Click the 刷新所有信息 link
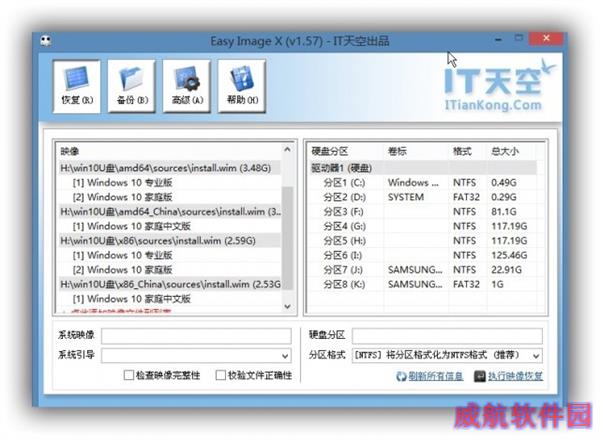The height and width of the screenshot is (439, 600). coord(435,377)
